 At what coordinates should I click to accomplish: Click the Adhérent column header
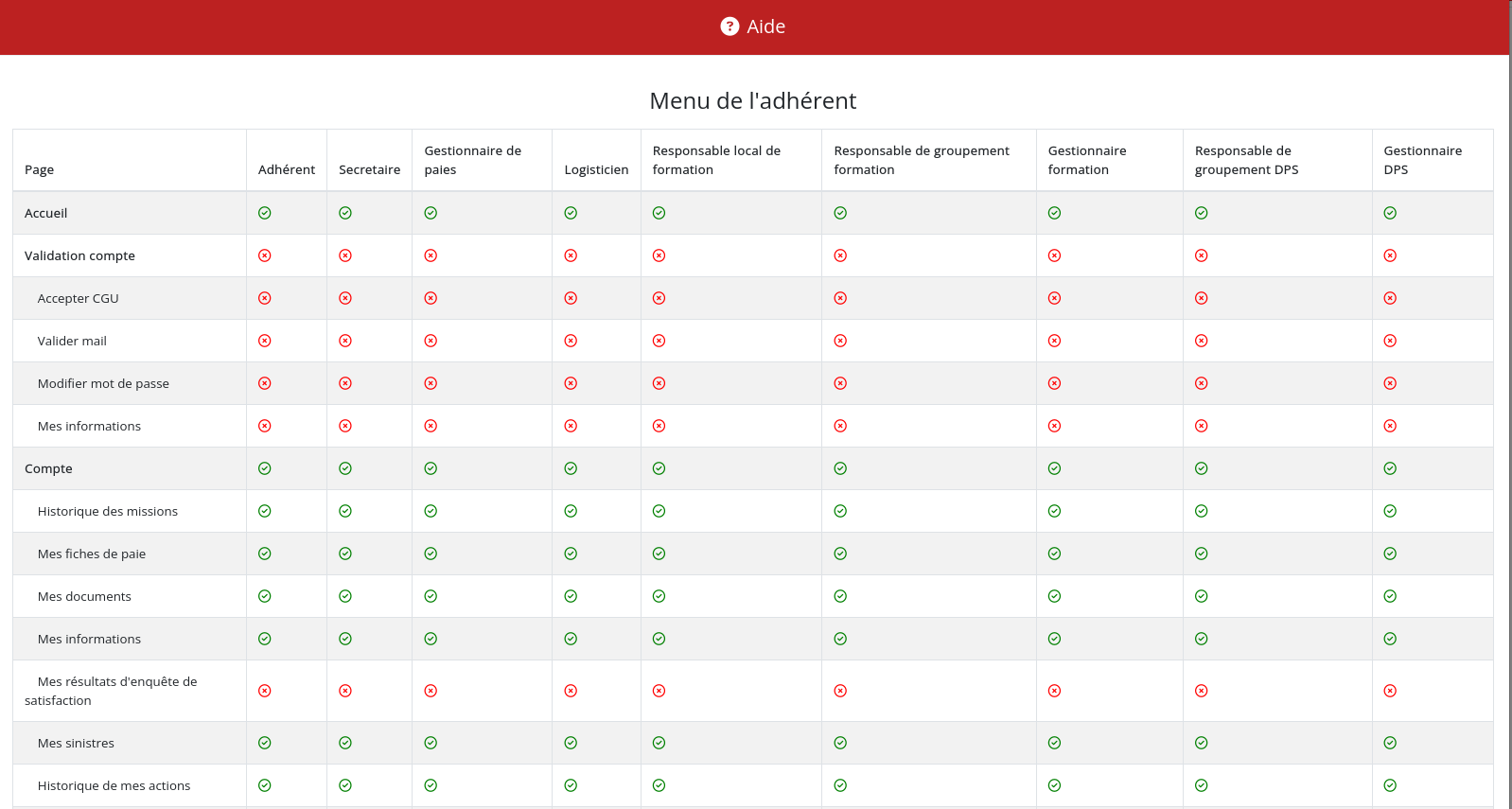(286, 169)
